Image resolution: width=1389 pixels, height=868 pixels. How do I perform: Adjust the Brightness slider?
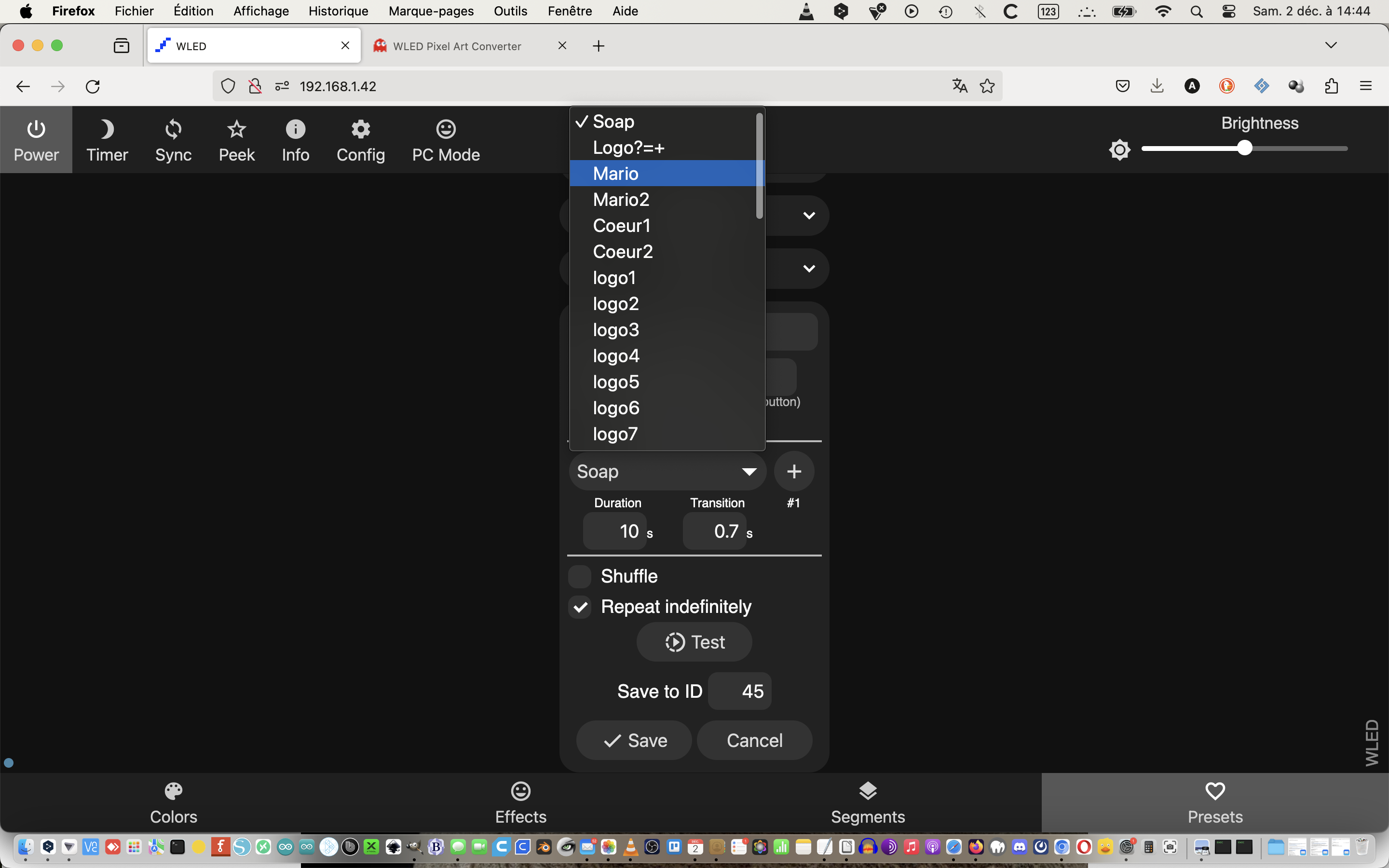point(1244,148)
